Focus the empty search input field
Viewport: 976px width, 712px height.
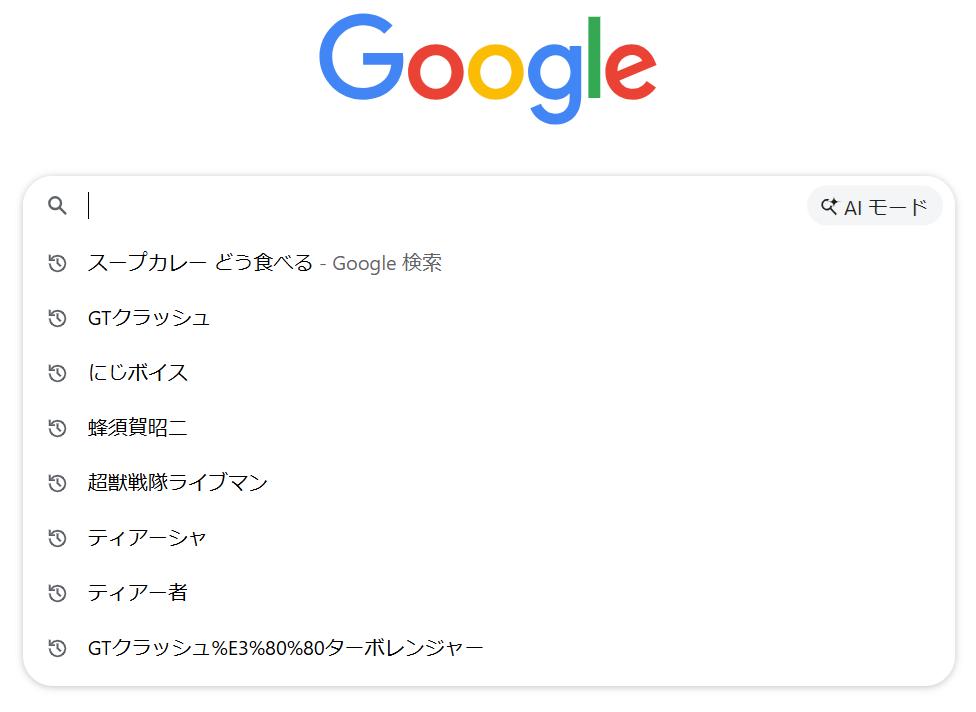(x=440, y=206)
